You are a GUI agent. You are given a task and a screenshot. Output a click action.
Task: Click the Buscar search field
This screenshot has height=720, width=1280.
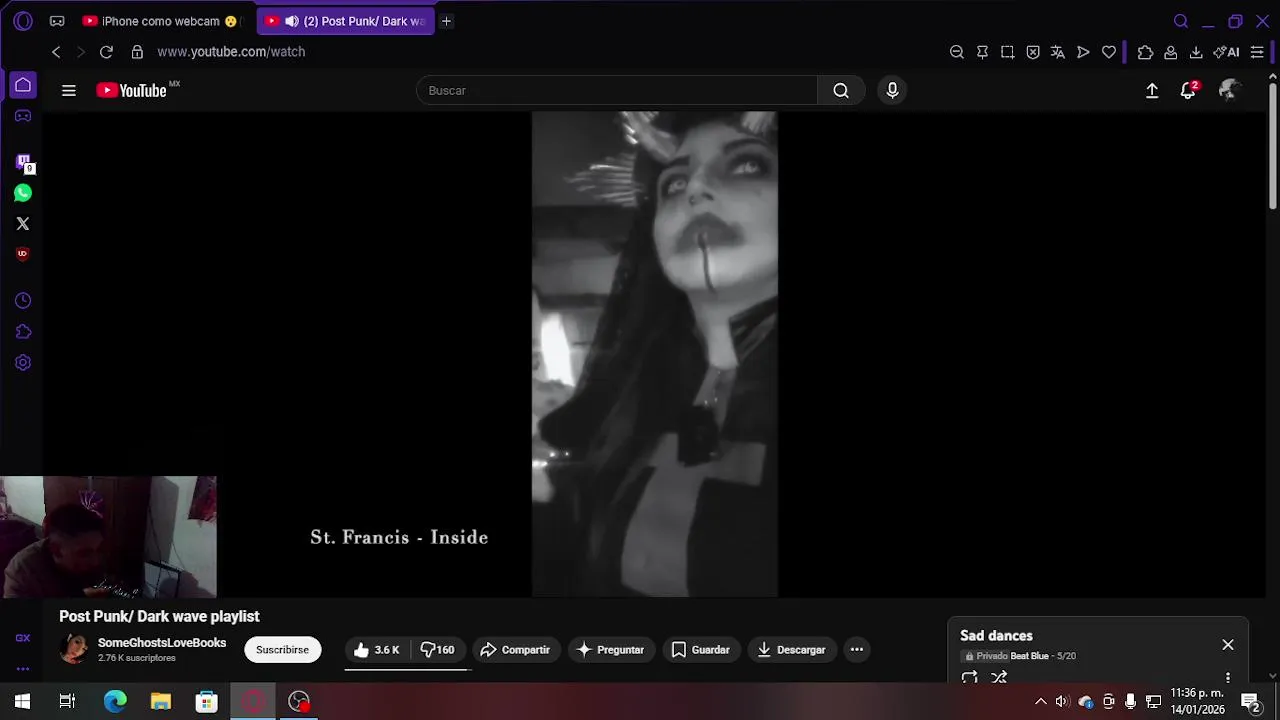click(x=617, y=91)
